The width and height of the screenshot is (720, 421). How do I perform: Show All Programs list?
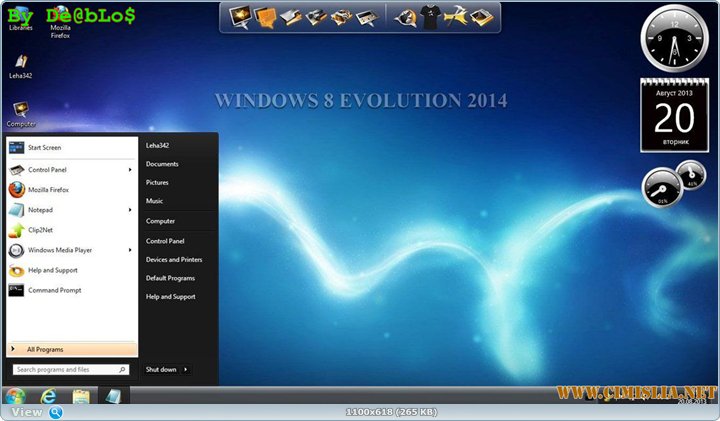click(x=70, y=349)
